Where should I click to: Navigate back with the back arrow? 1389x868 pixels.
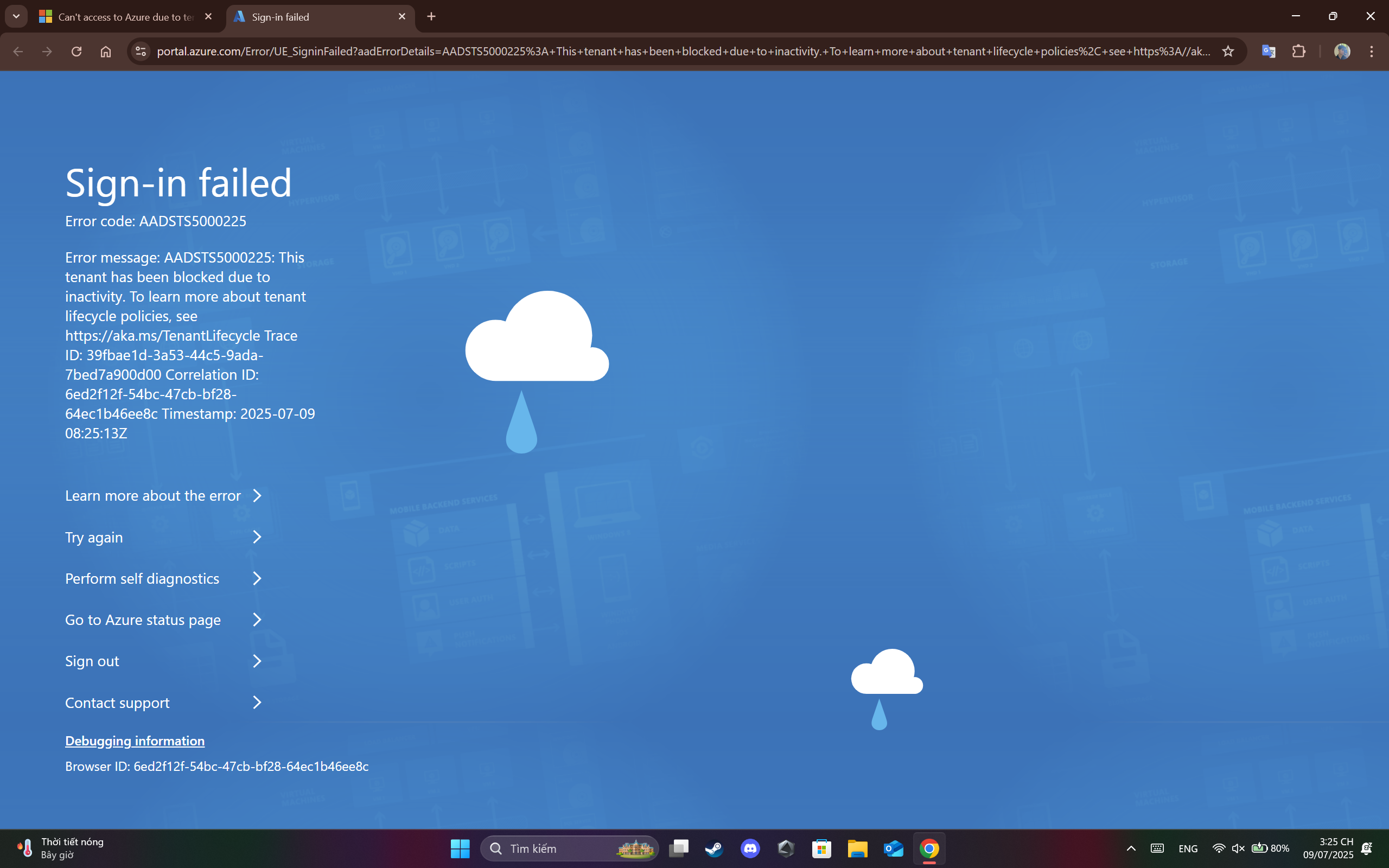(x=18, y=52)
